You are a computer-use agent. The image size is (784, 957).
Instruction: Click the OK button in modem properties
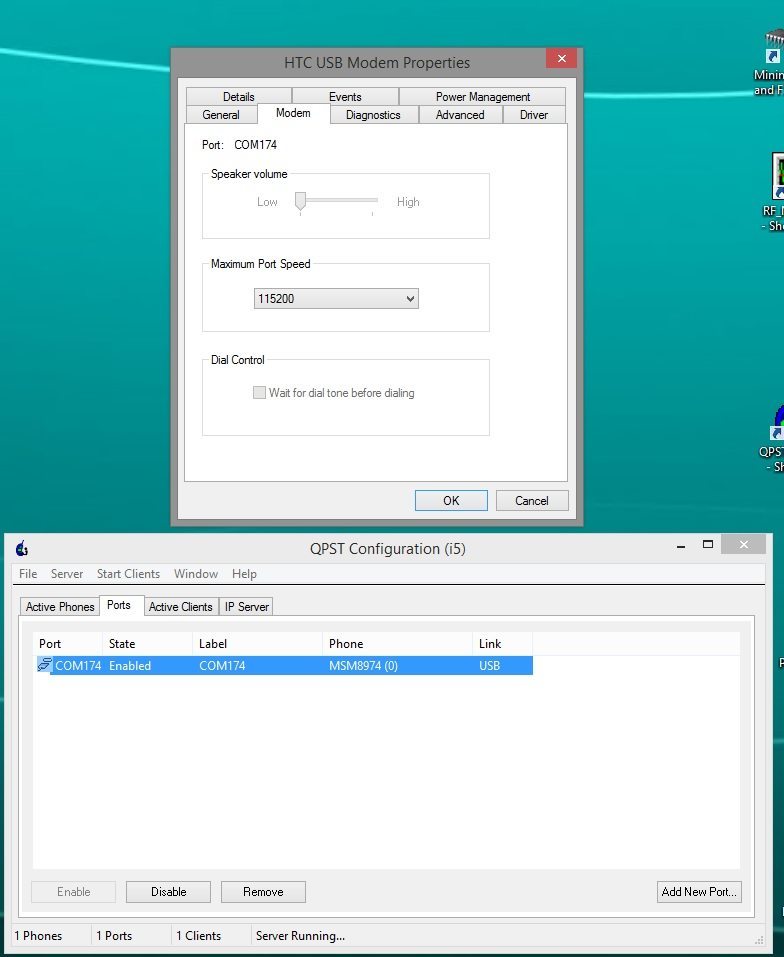[451, 501]
